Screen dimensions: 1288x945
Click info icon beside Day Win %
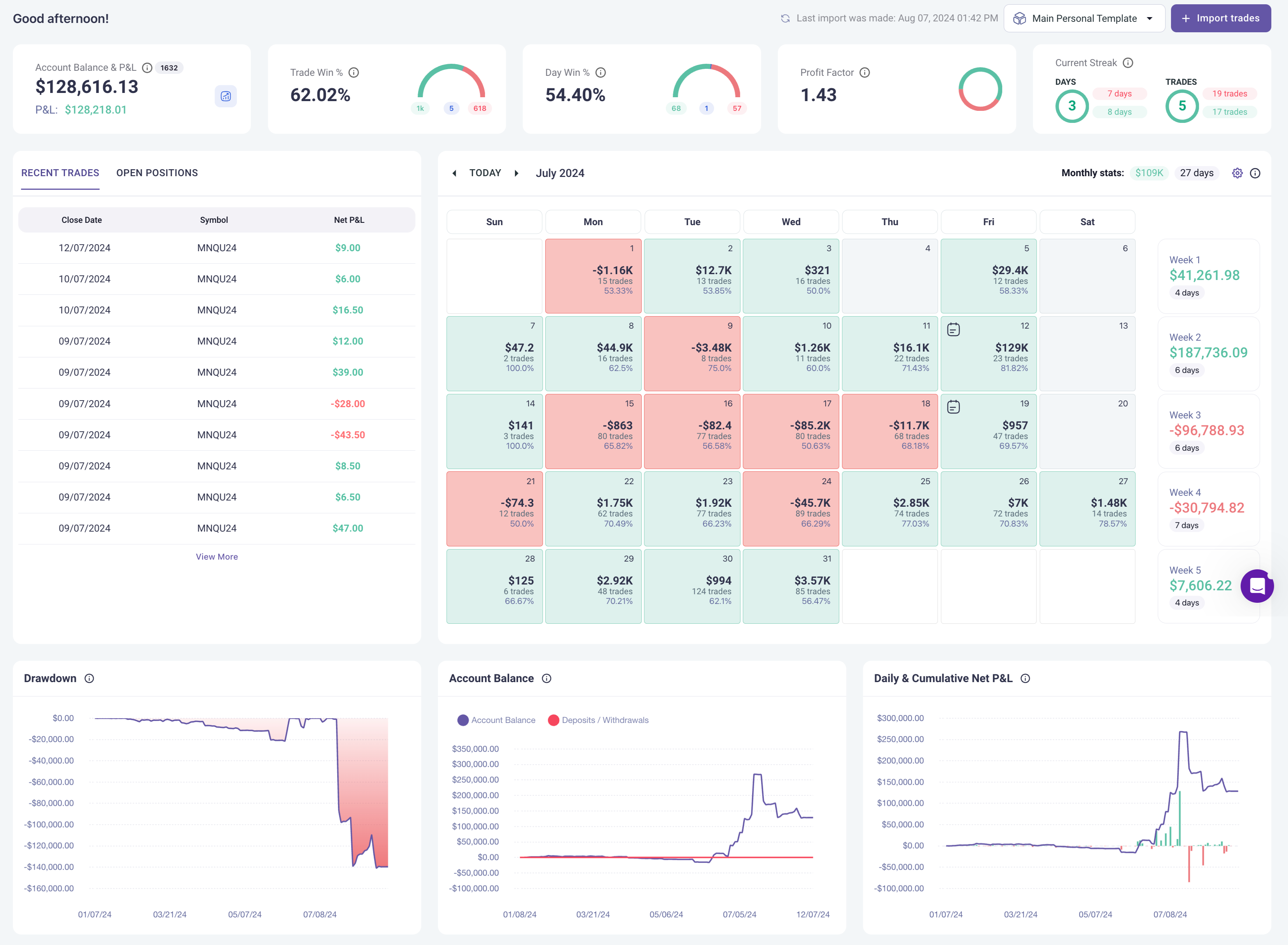coord(600,73)
